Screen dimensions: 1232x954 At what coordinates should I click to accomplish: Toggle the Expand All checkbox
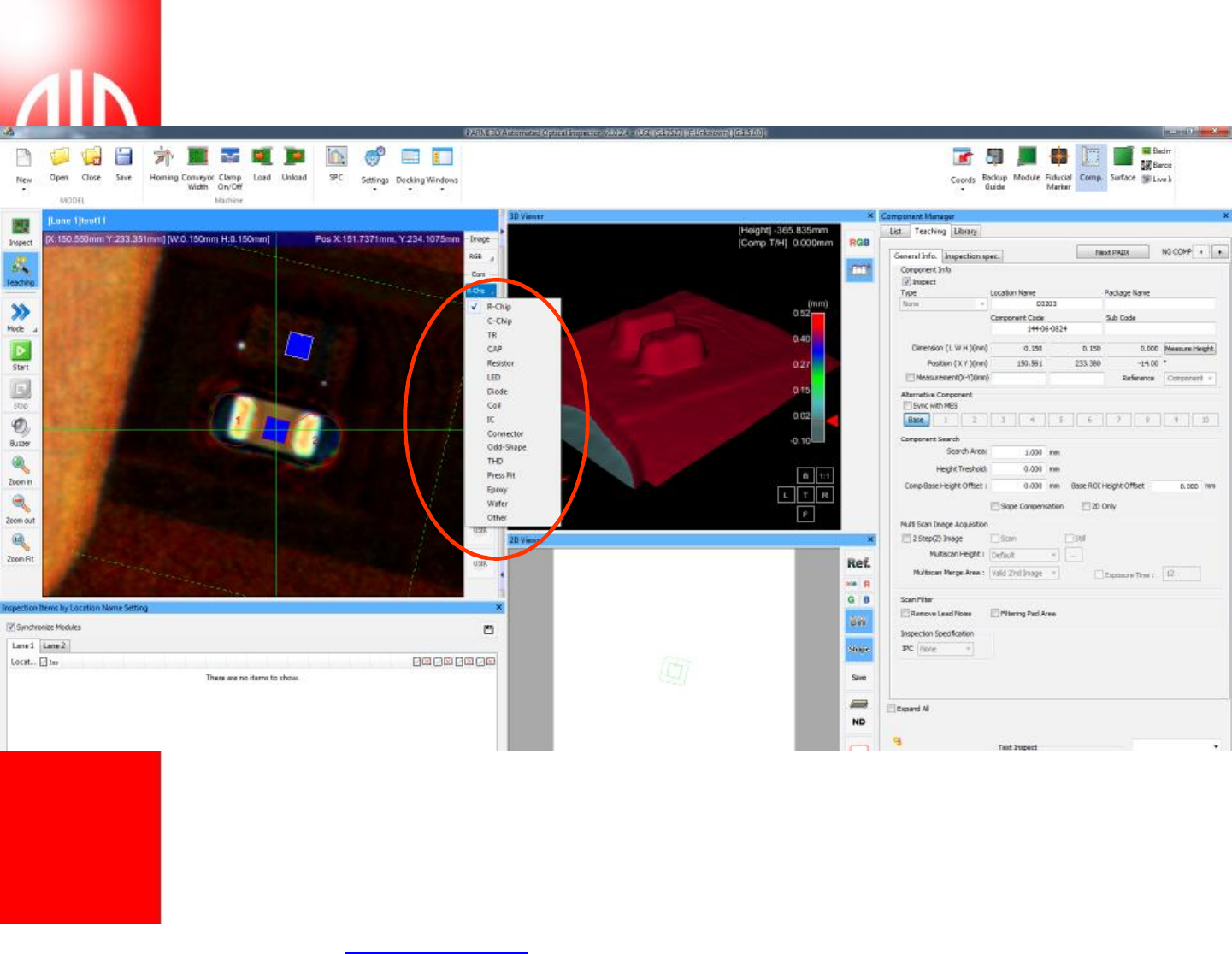(892, 709)
